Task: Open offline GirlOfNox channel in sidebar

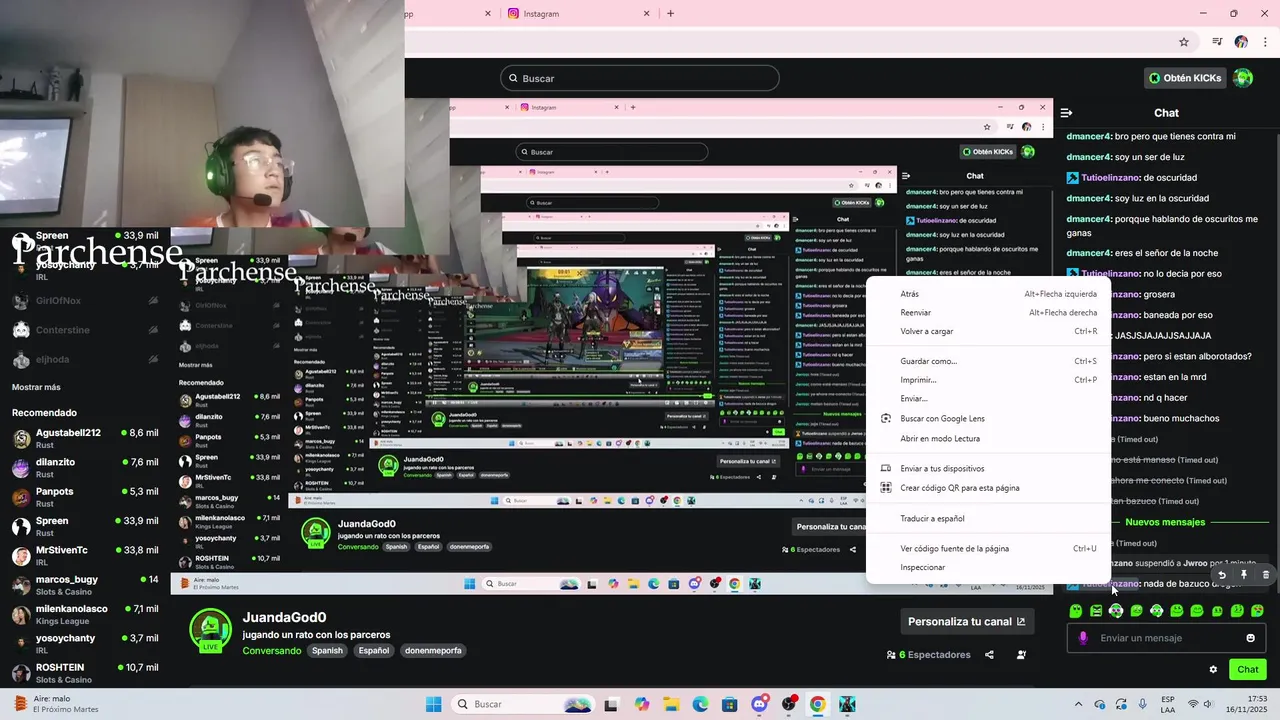Action: tap(85, 301)
